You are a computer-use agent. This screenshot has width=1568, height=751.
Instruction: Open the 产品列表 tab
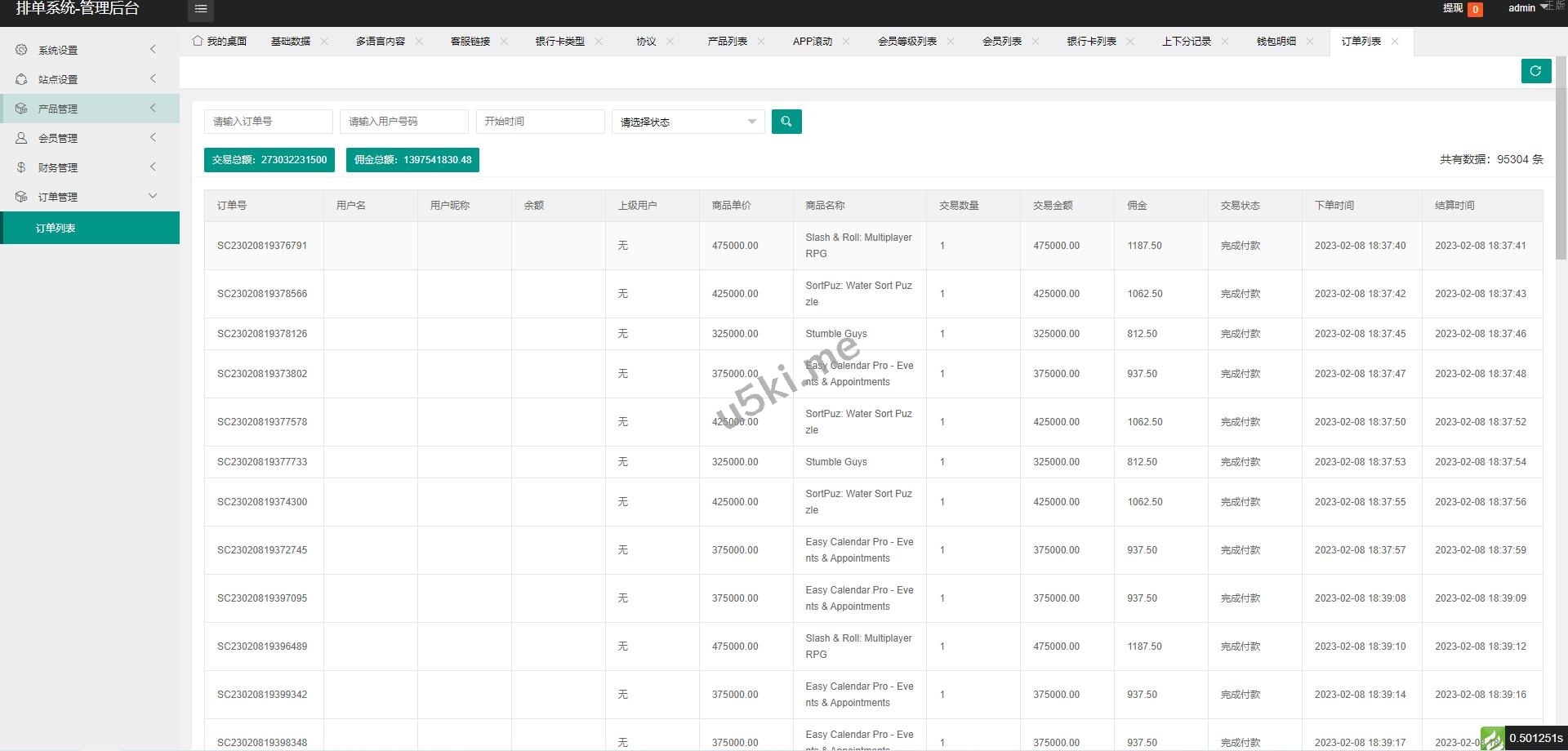(x=727, y=41)
